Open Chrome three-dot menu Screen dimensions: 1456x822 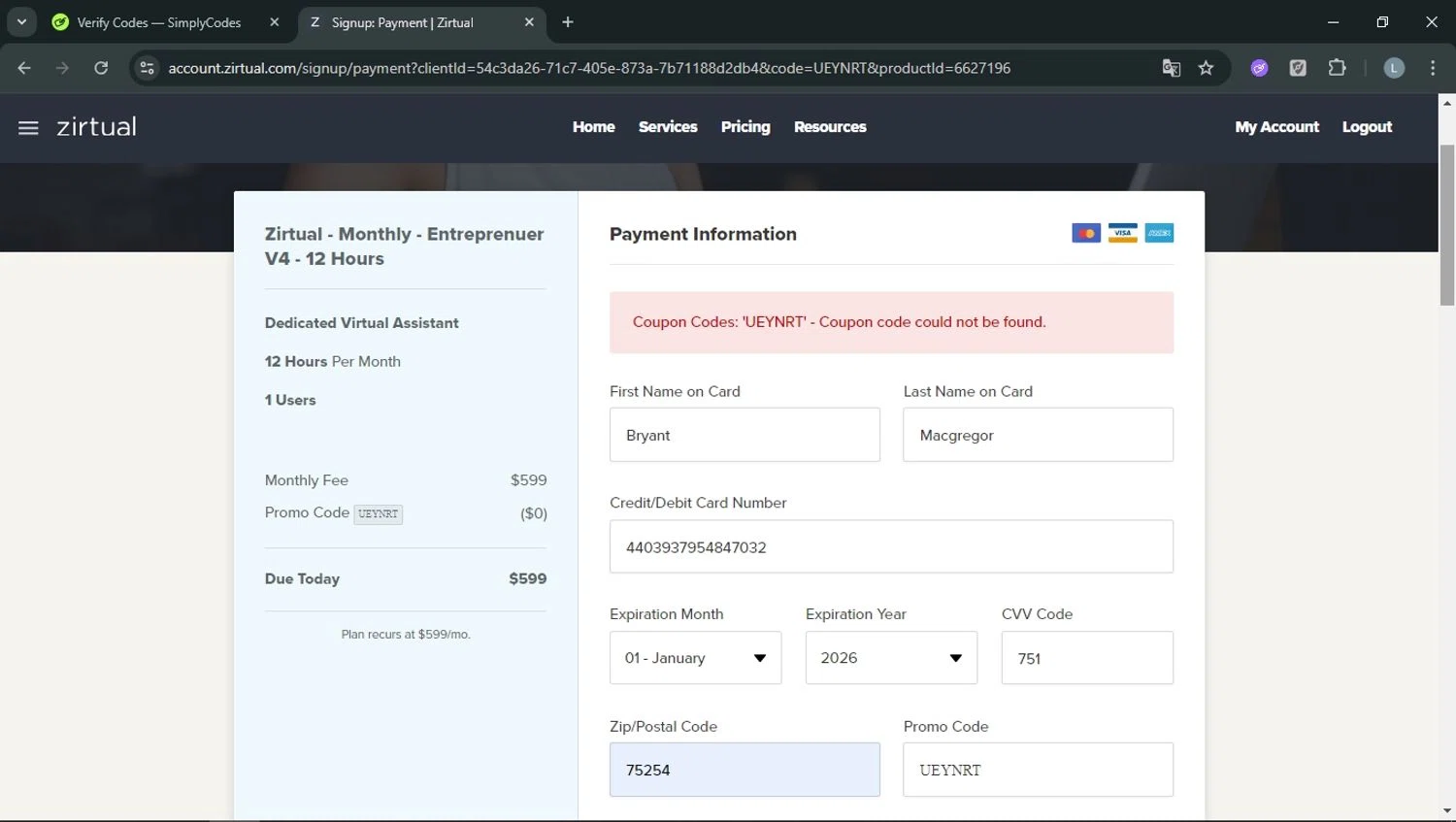coord(1433,68)
